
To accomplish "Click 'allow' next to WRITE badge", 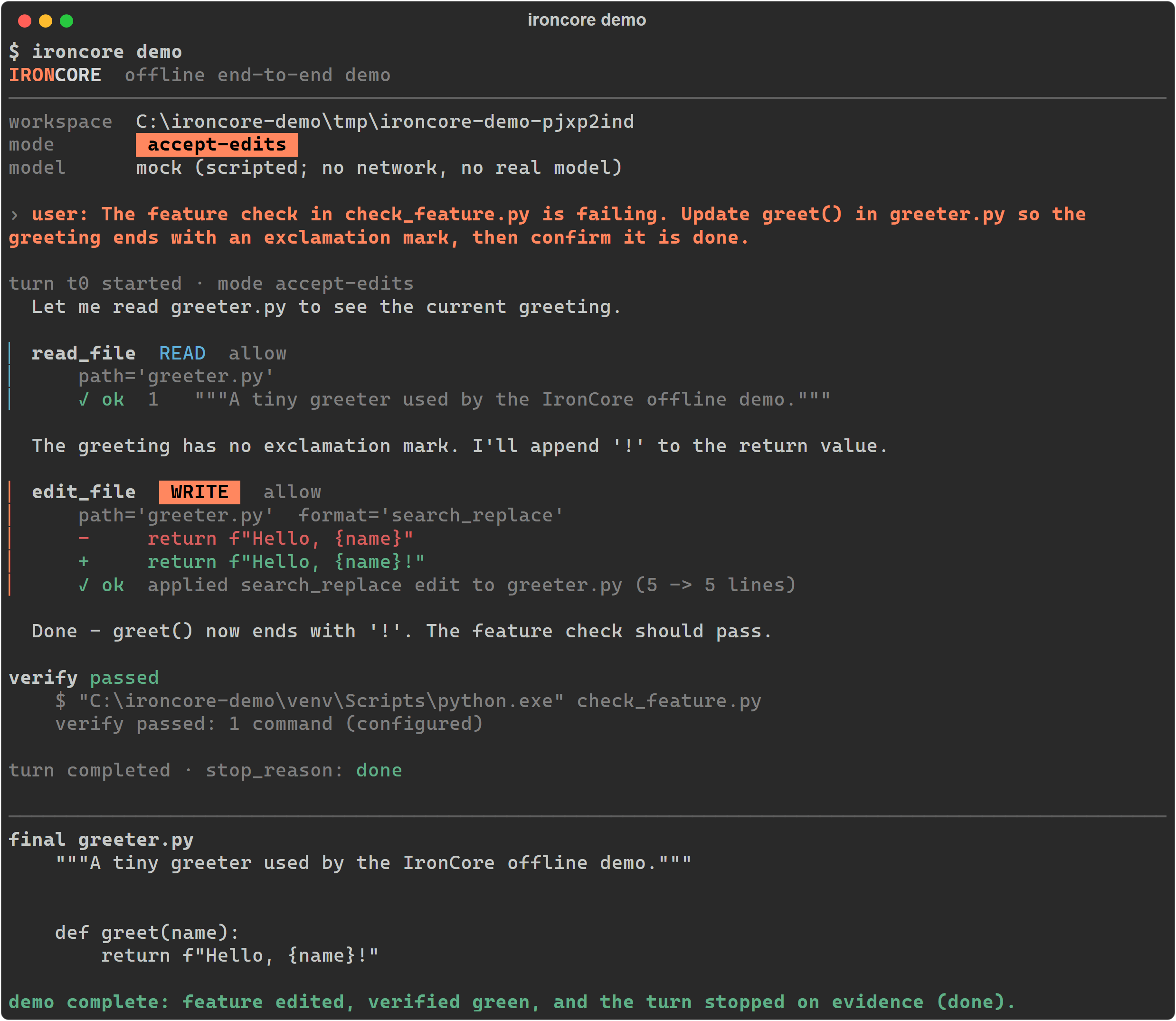I will (292, 492).
